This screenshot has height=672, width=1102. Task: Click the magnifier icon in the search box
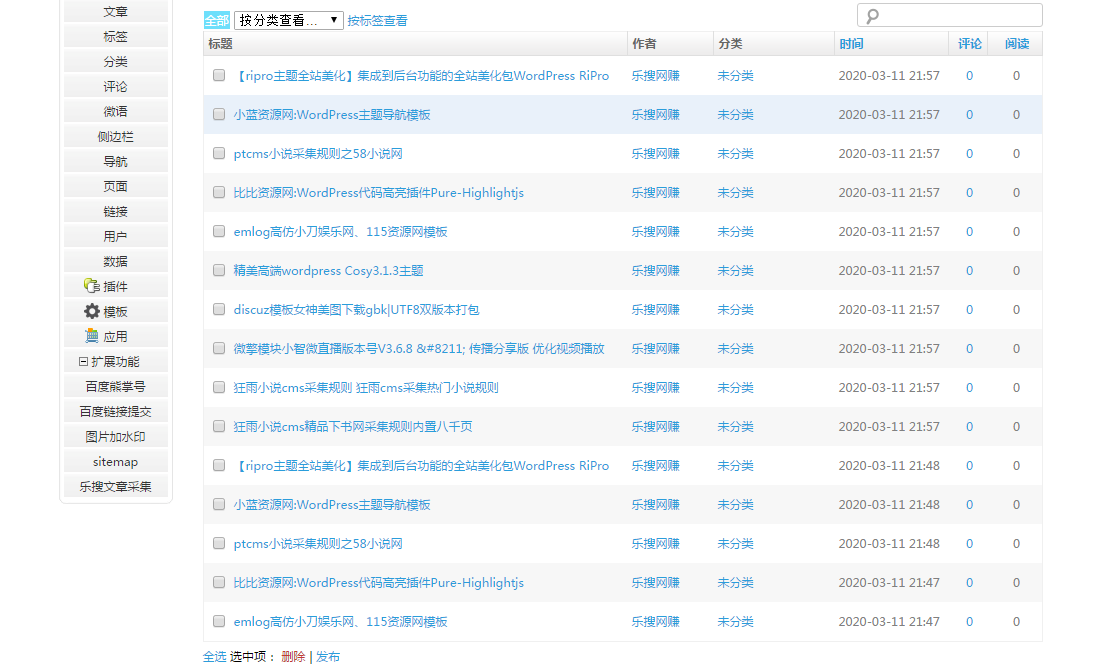(873, 16)
